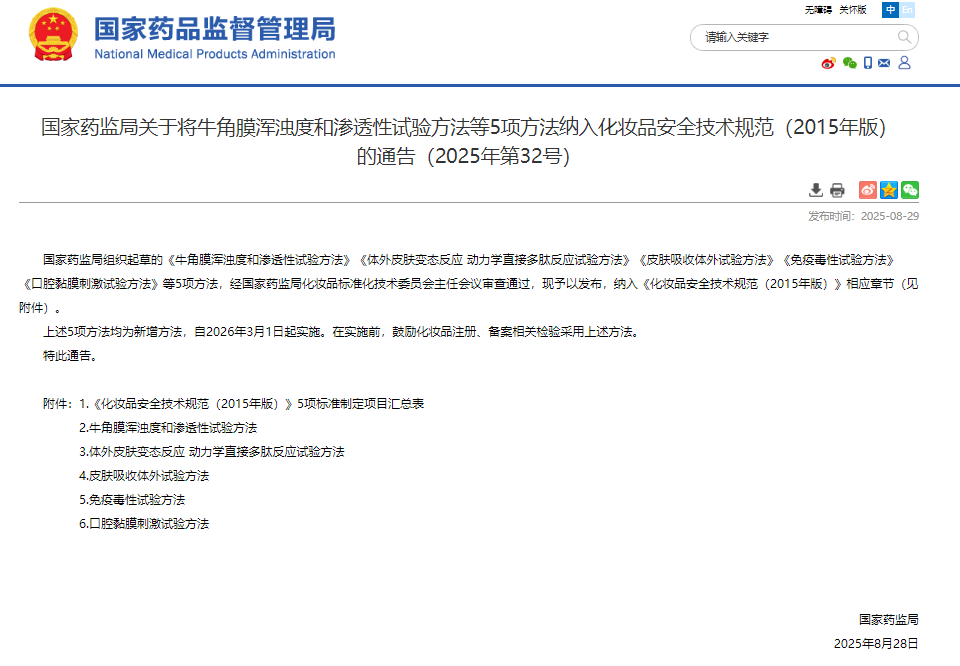Open the header Weibo icon
The image size is (960, 666).
tap(828, 63)
